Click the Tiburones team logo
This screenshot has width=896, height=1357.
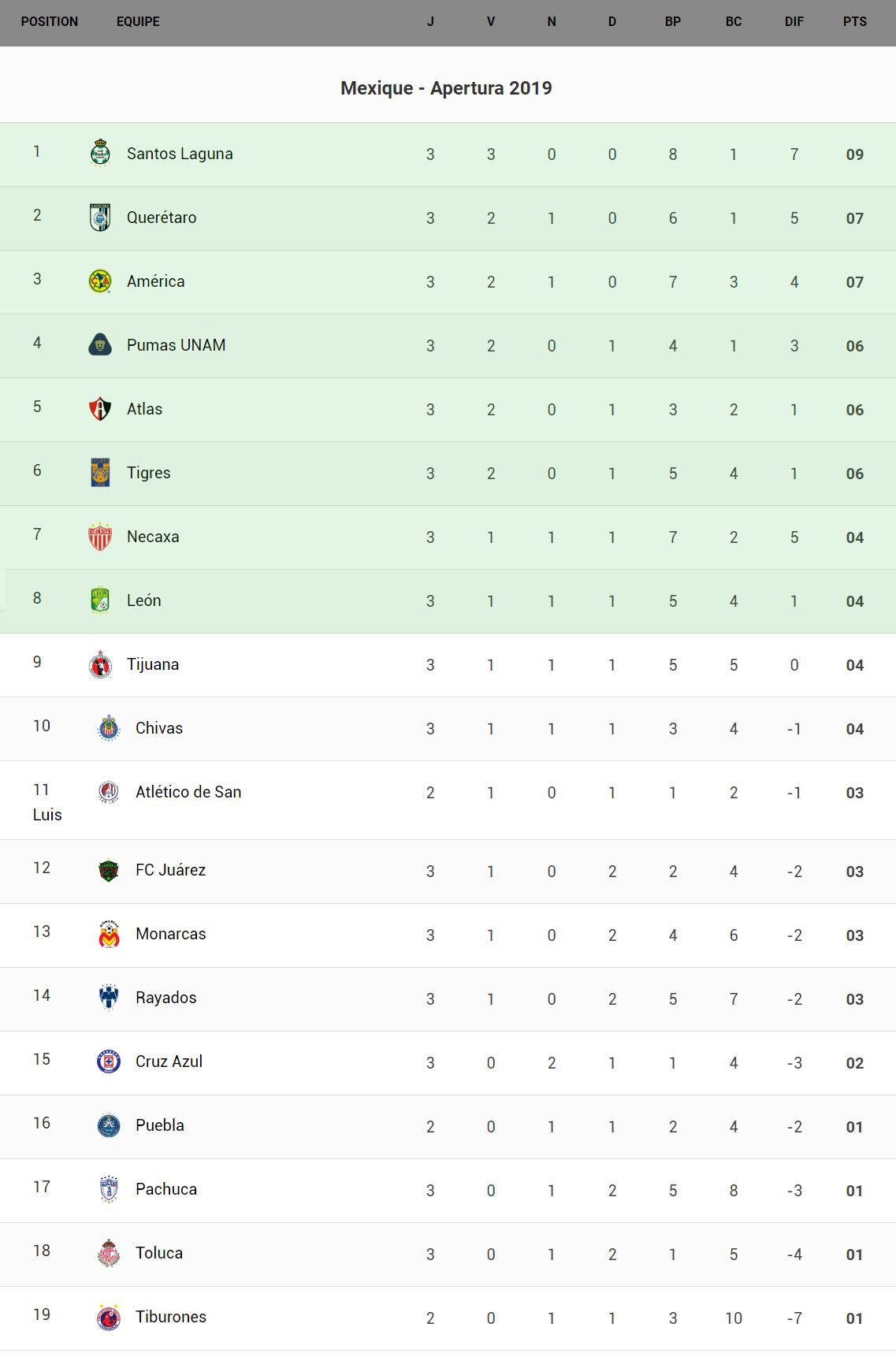tap(109, 1317)
